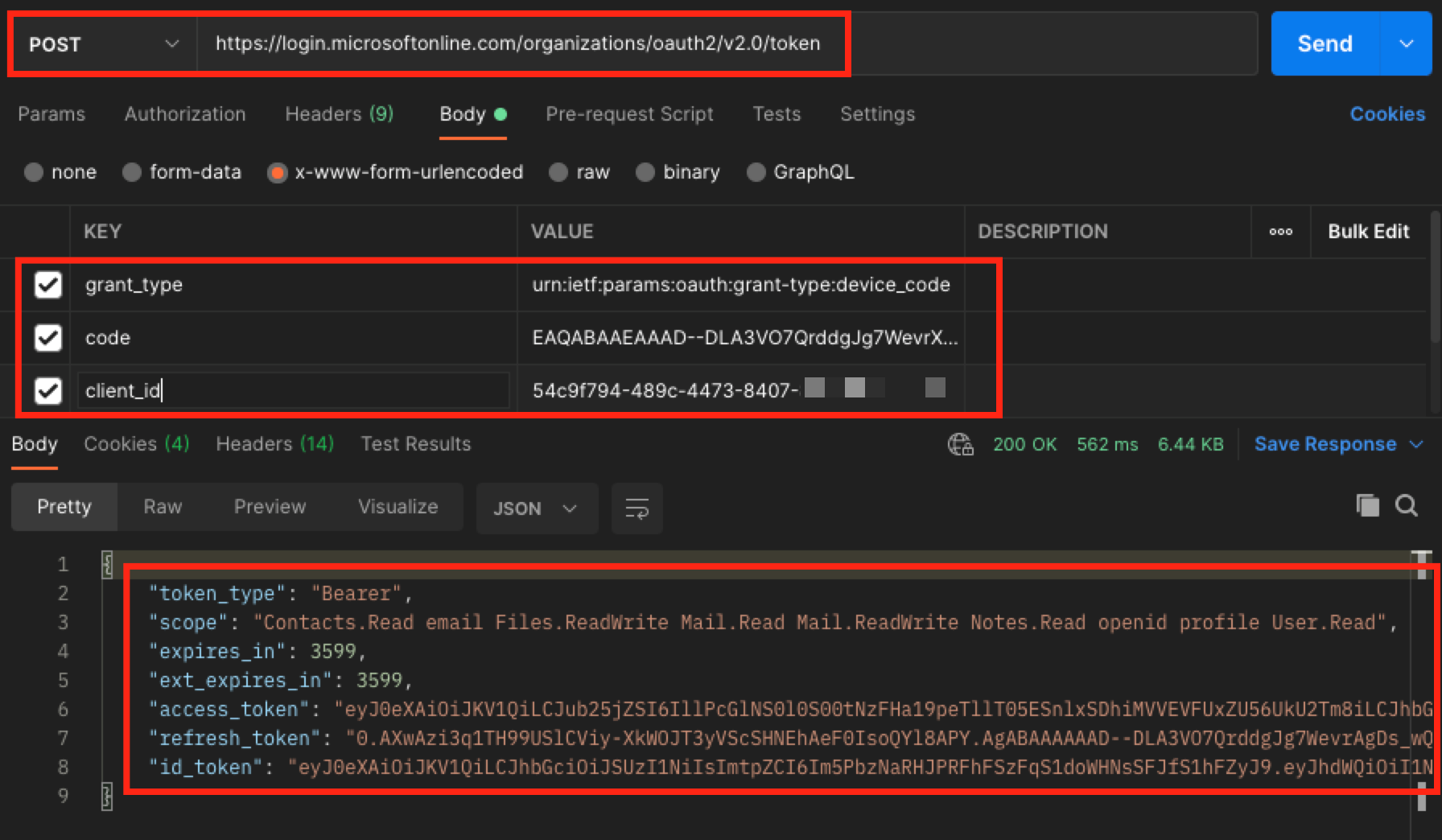Switch to the Authorization tab
Screen dimensions: 1442x840
(x=185, y=114)
